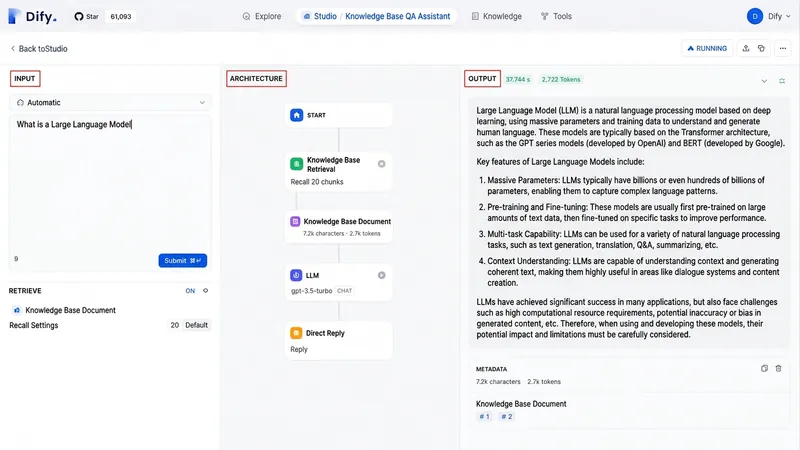The height and width of the screenshot is (450, 800).
Task: Open the Dify account dropdown
Action: [780, 16]
